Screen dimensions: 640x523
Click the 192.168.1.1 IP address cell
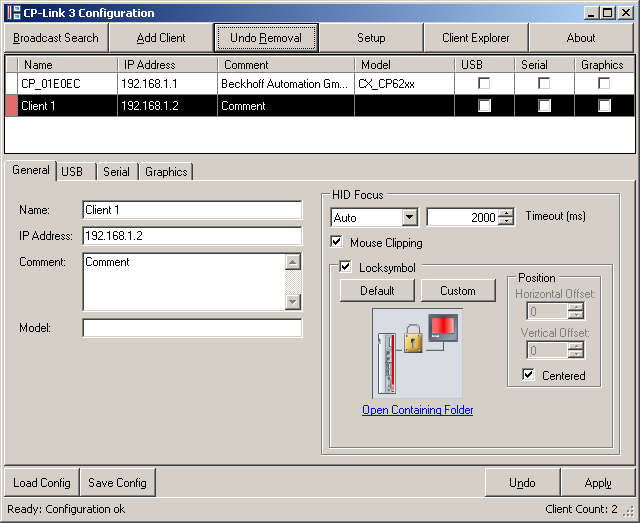[168, 84]
